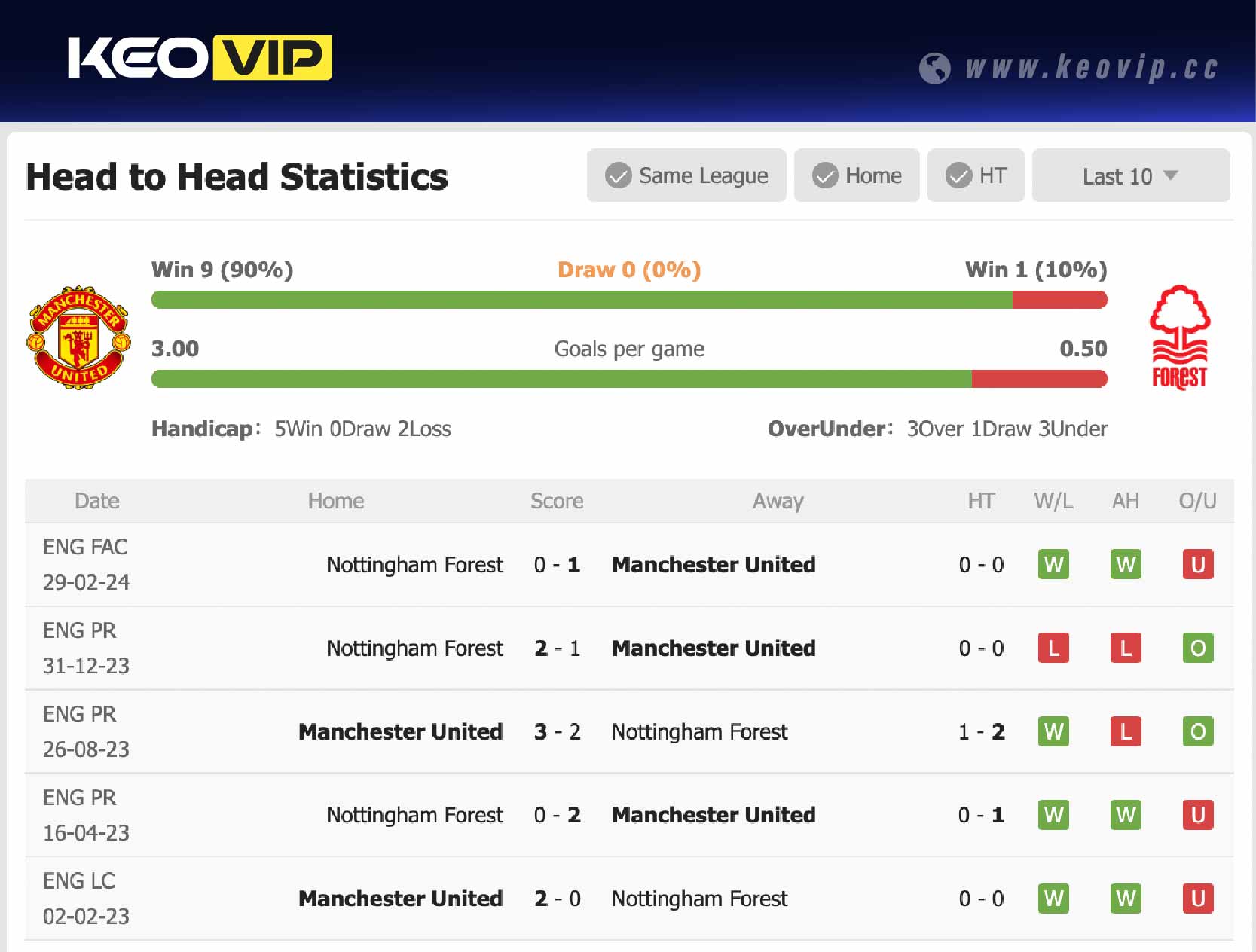Open www.keovip.cc link

pyautogui.click(x=1091, y=69)
